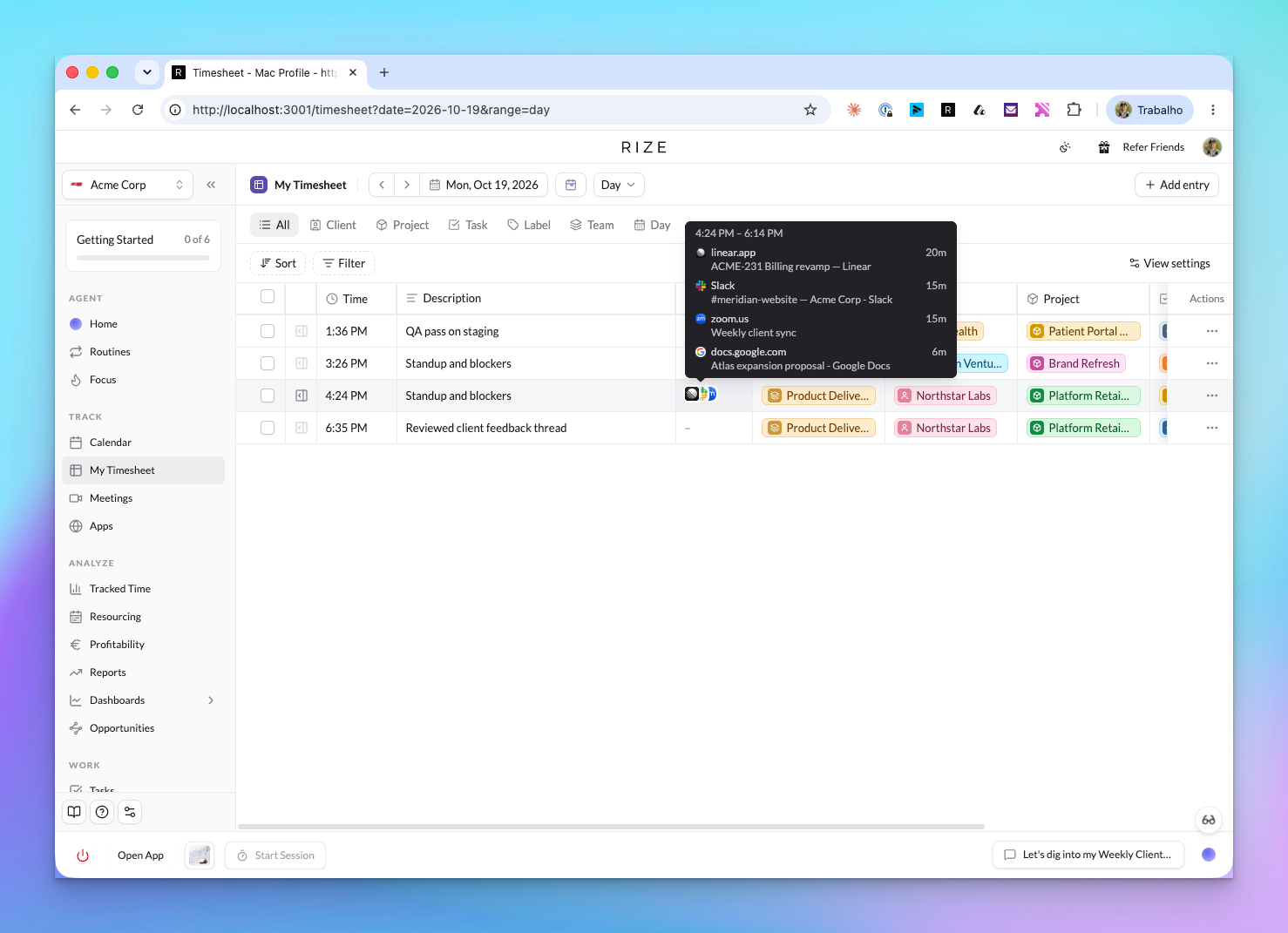This screenshot has height=933, width=1288.
Task: Open the help question-mark icon
Action: pos(102,812)
